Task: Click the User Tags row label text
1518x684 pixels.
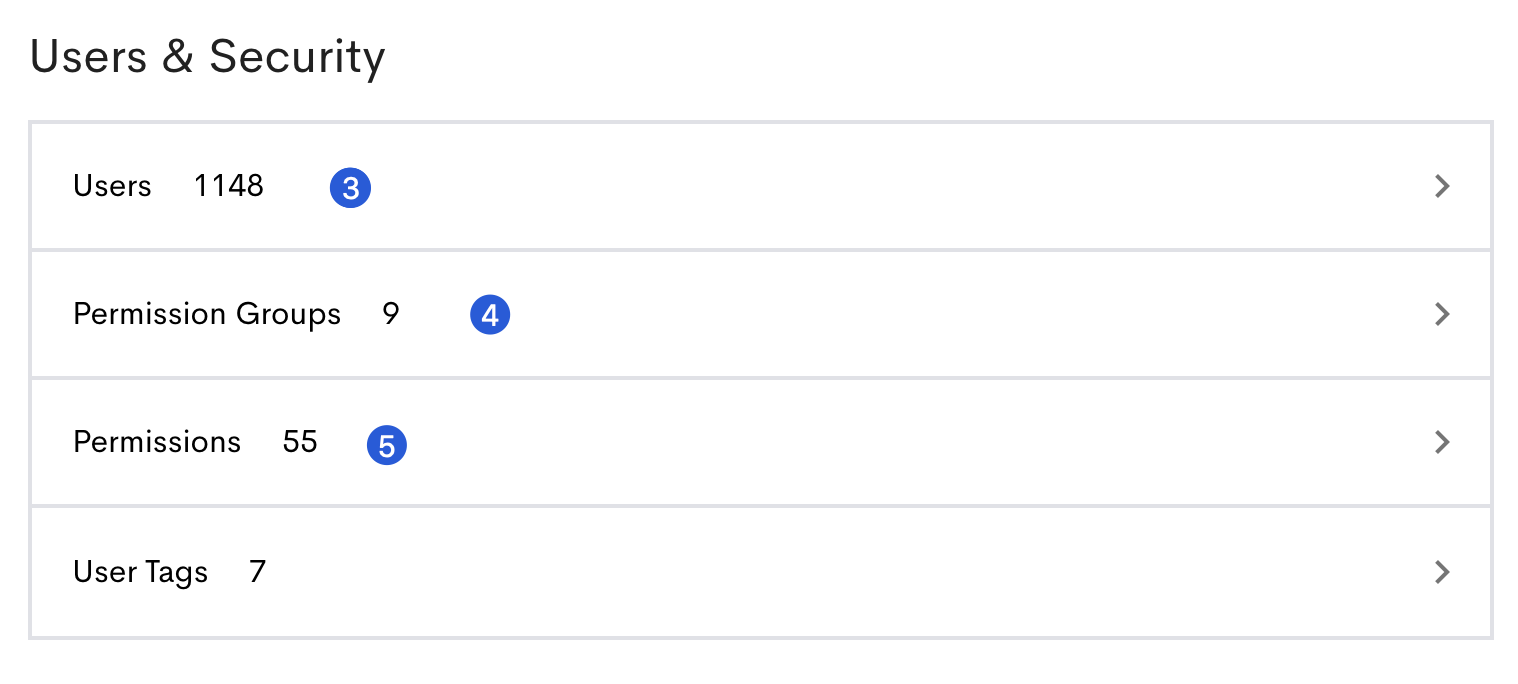Action: click(140, 572)
